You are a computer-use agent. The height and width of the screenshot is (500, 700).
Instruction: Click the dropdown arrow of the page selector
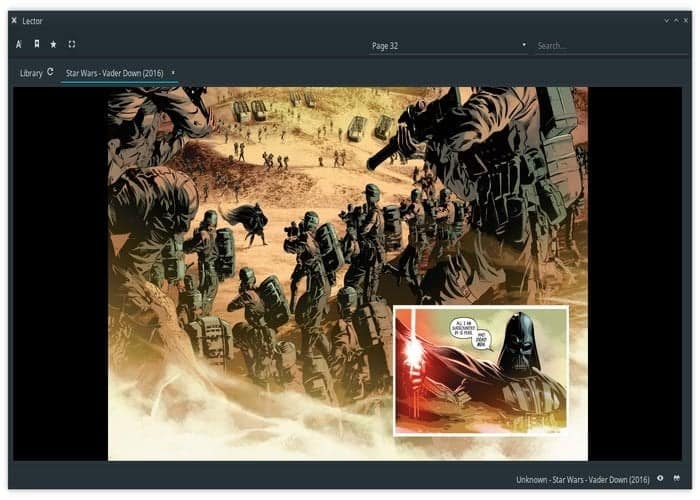524,45
